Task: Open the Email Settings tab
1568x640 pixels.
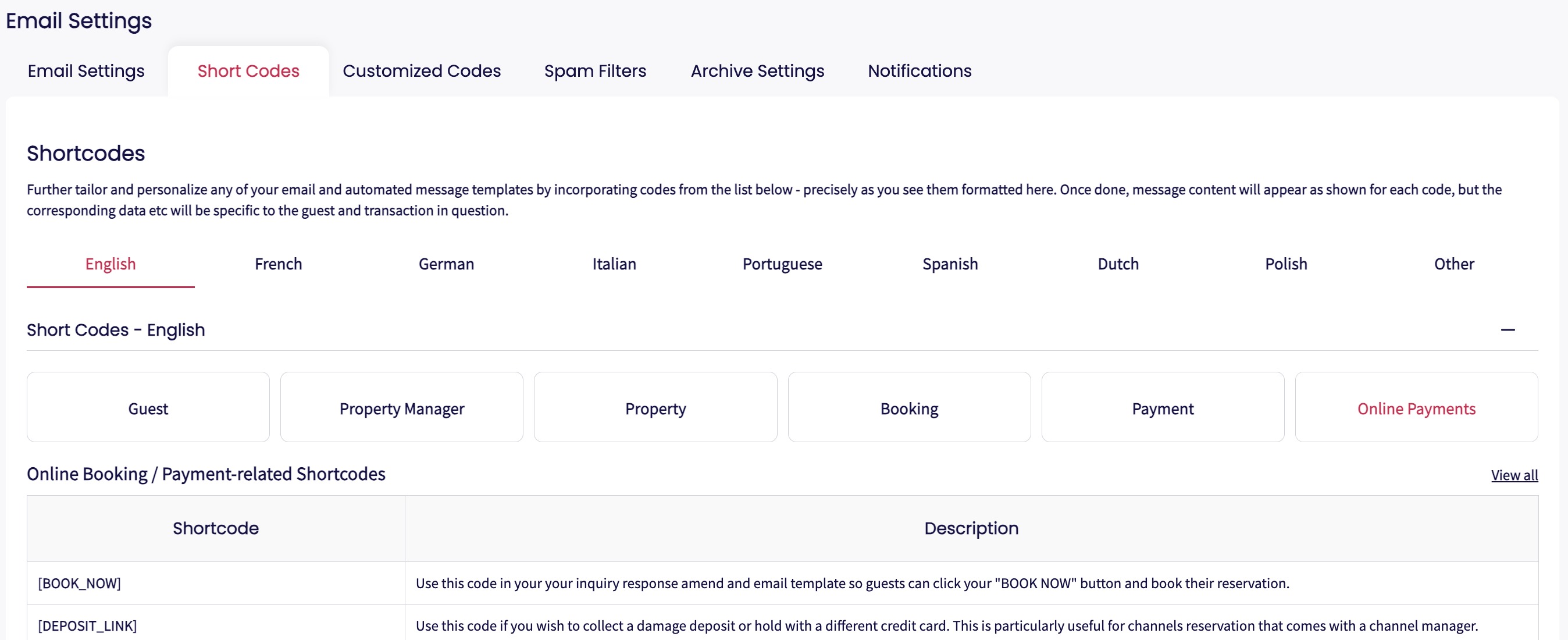Action: click(x=86, y=71)
